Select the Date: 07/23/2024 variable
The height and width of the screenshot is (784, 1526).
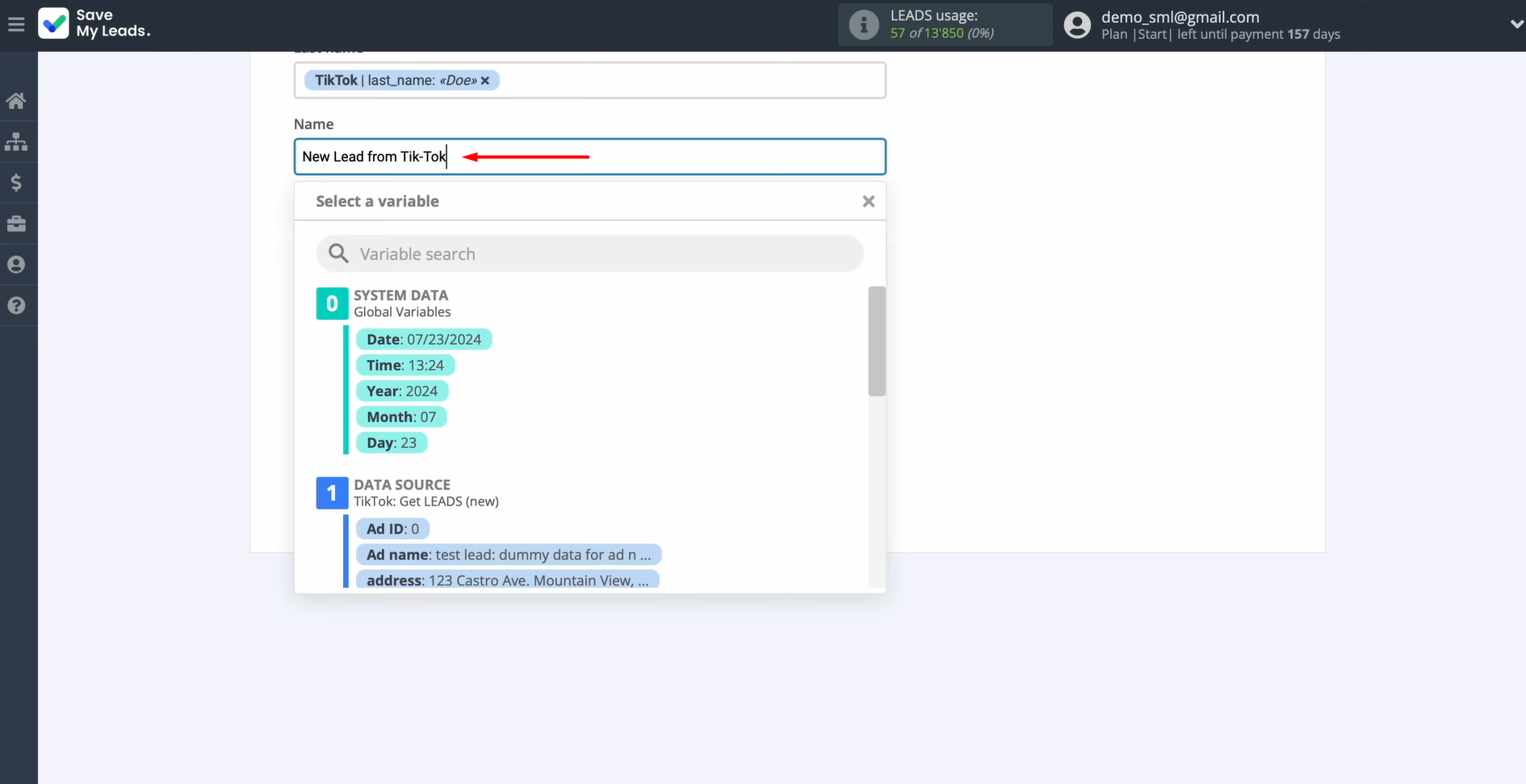423,340
